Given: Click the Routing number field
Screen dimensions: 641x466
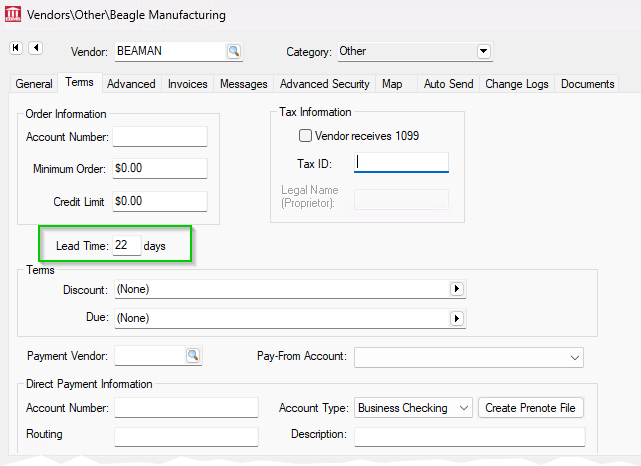Looking at the screenshot, I should (186, 436).
